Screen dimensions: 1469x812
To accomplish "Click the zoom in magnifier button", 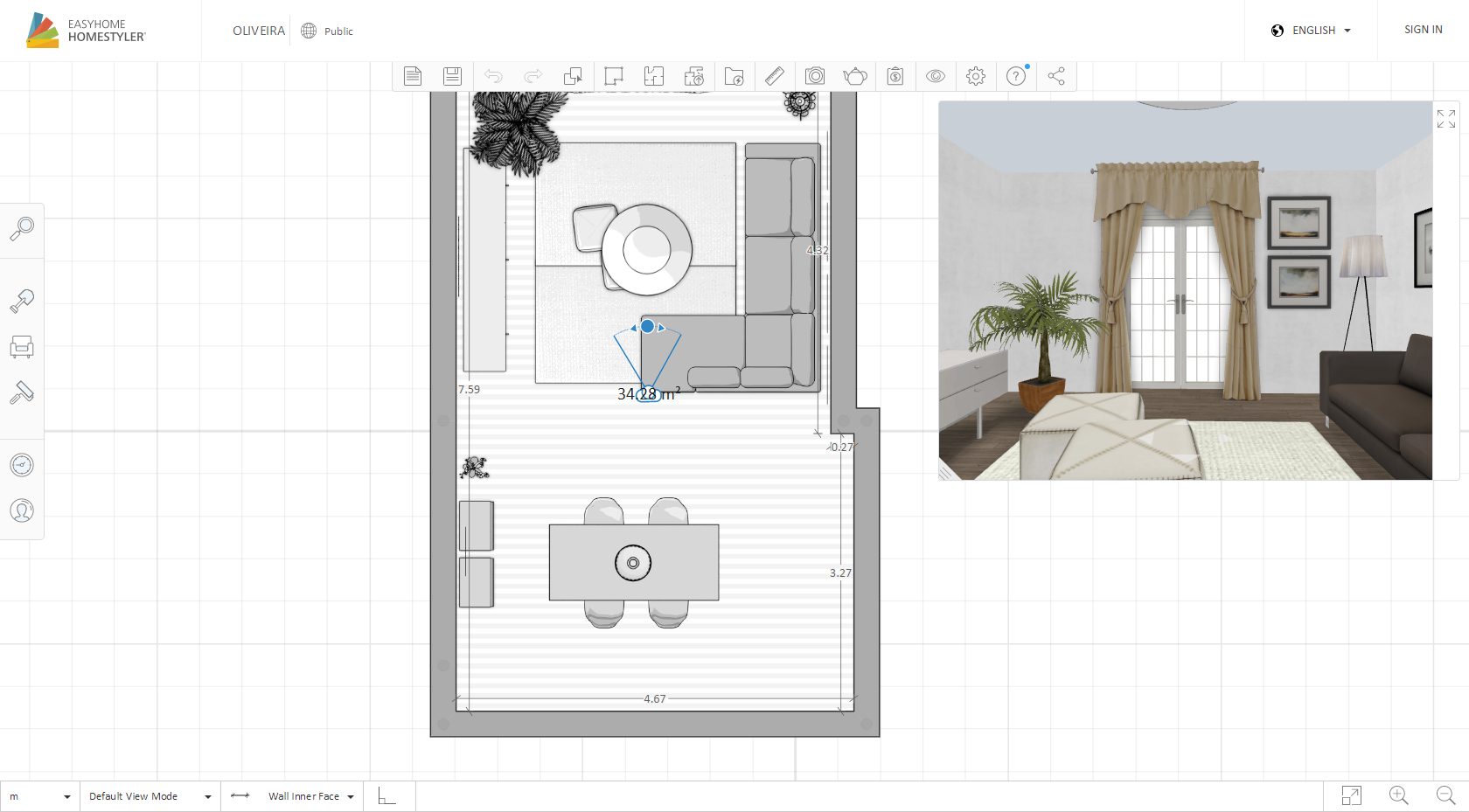I will (1398, 795).
